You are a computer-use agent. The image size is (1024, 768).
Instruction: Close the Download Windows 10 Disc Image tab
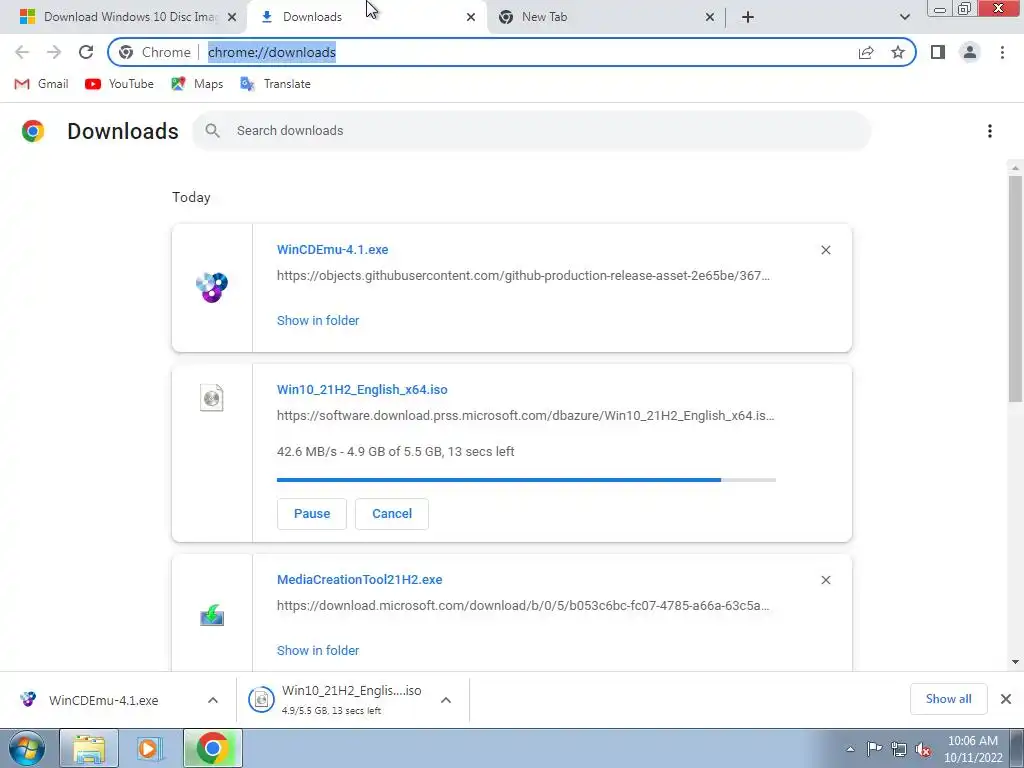pos(232,17)
